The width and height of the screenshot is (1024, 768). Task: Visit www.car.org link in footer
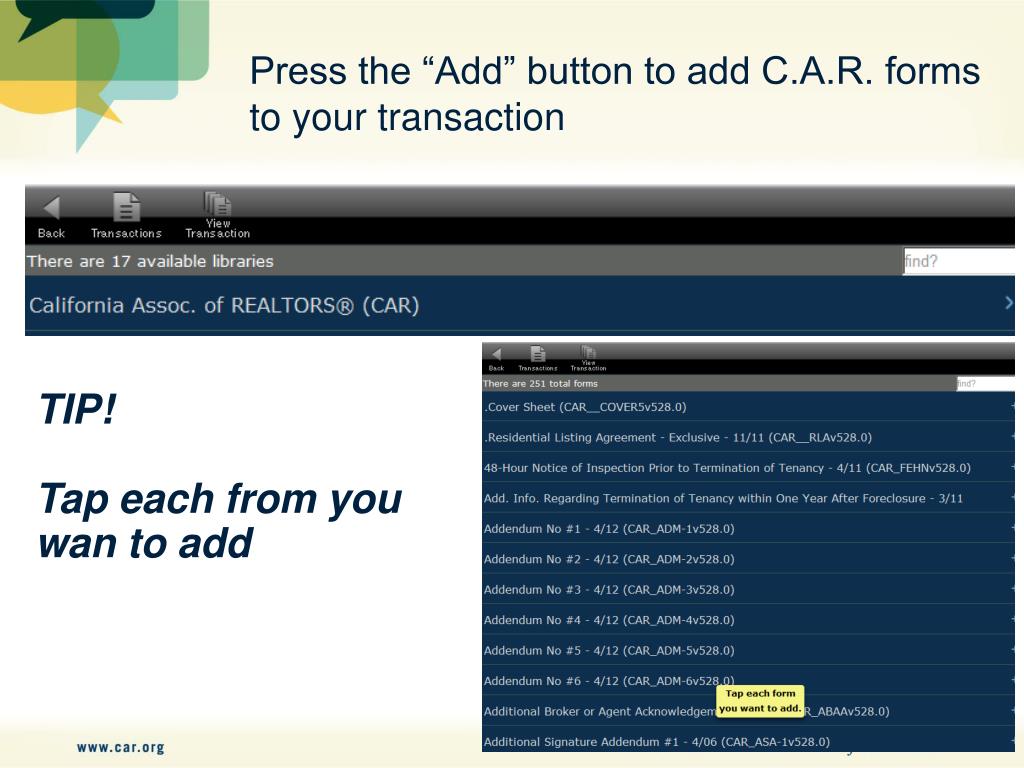click(x=121, y=747)
